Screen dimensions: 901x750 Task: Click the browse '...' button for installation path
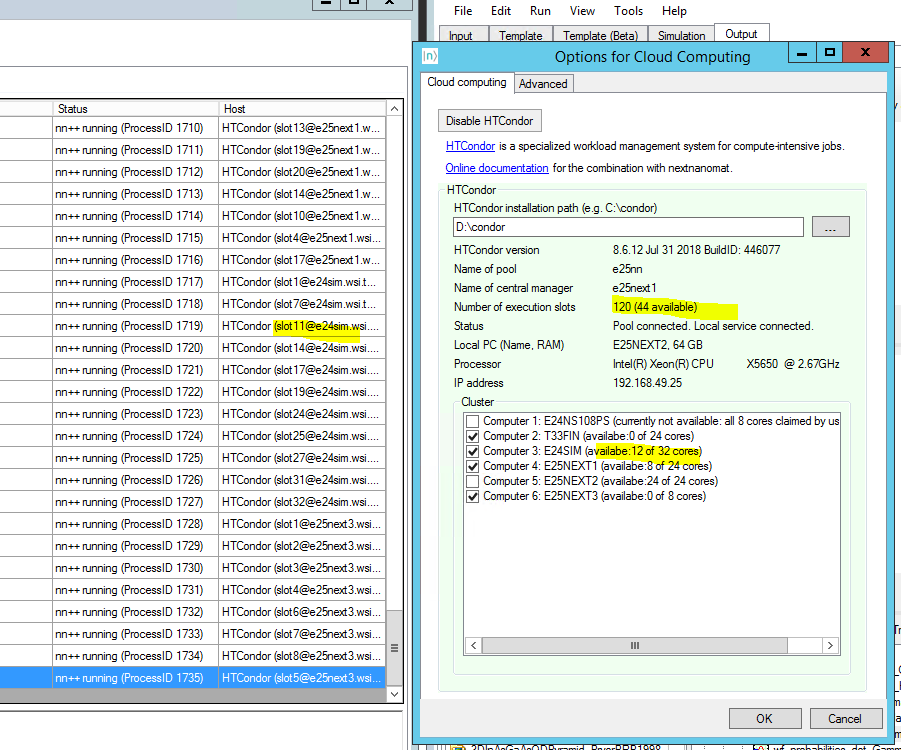pos(830,227)
